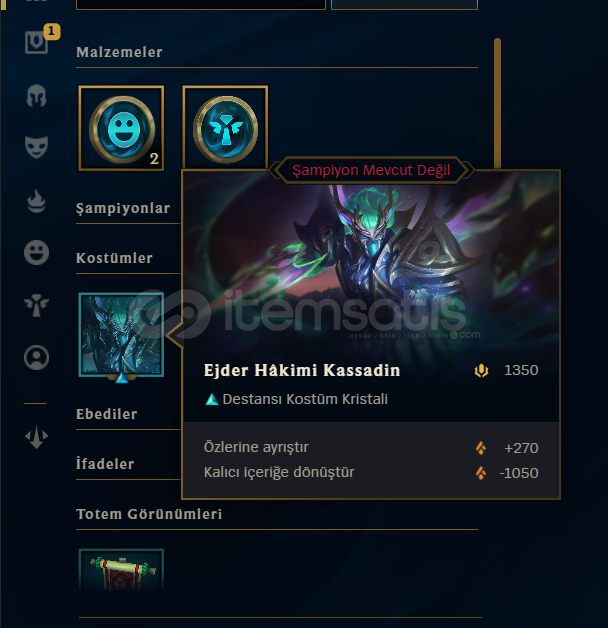
Task: Expand the Şampiyonlar section header
Action: [123, 208]
